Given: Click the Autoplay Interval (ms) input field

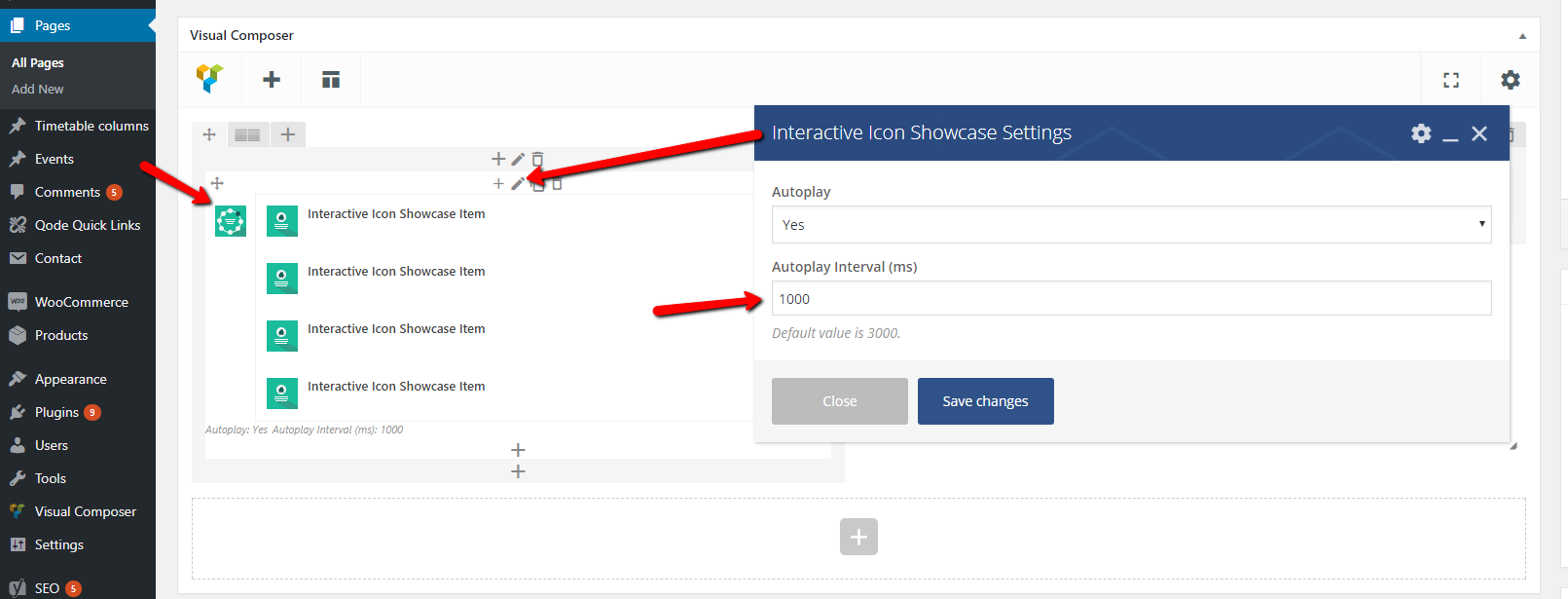Looking at the screenshot, I should click(x=1131, y=298).
